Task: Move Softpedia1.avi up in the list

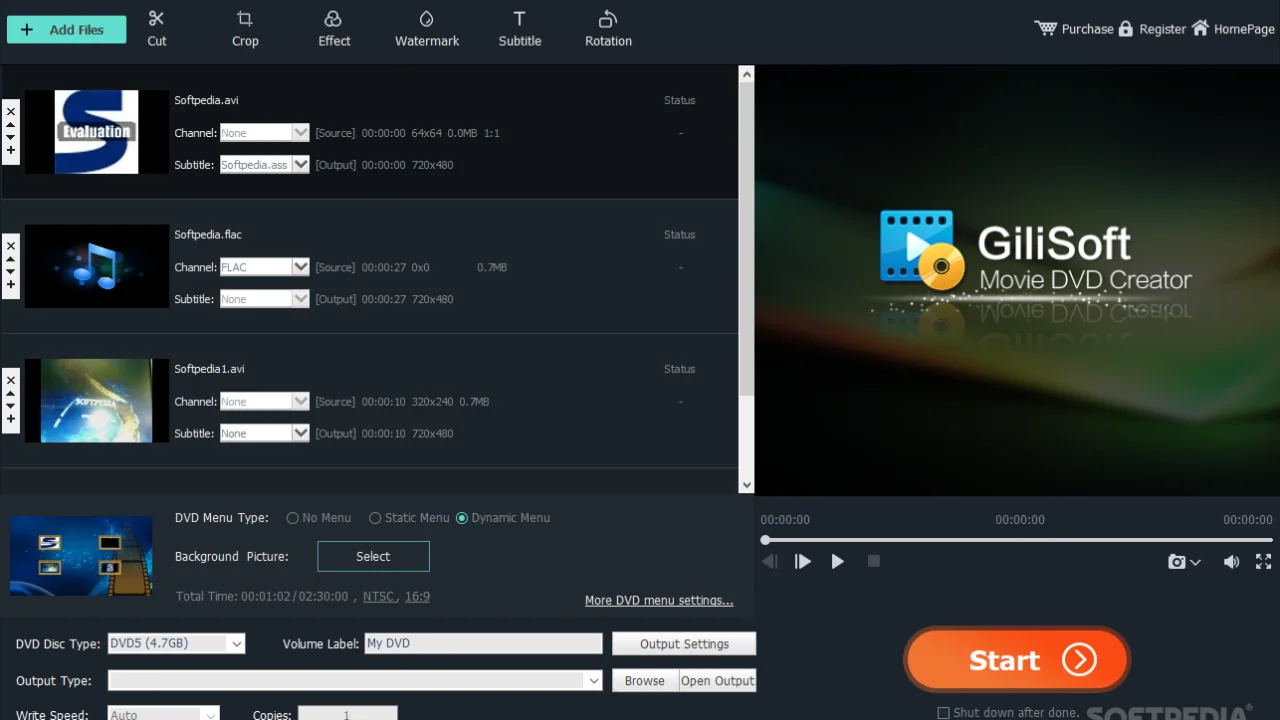Action: tap(10, 393)
